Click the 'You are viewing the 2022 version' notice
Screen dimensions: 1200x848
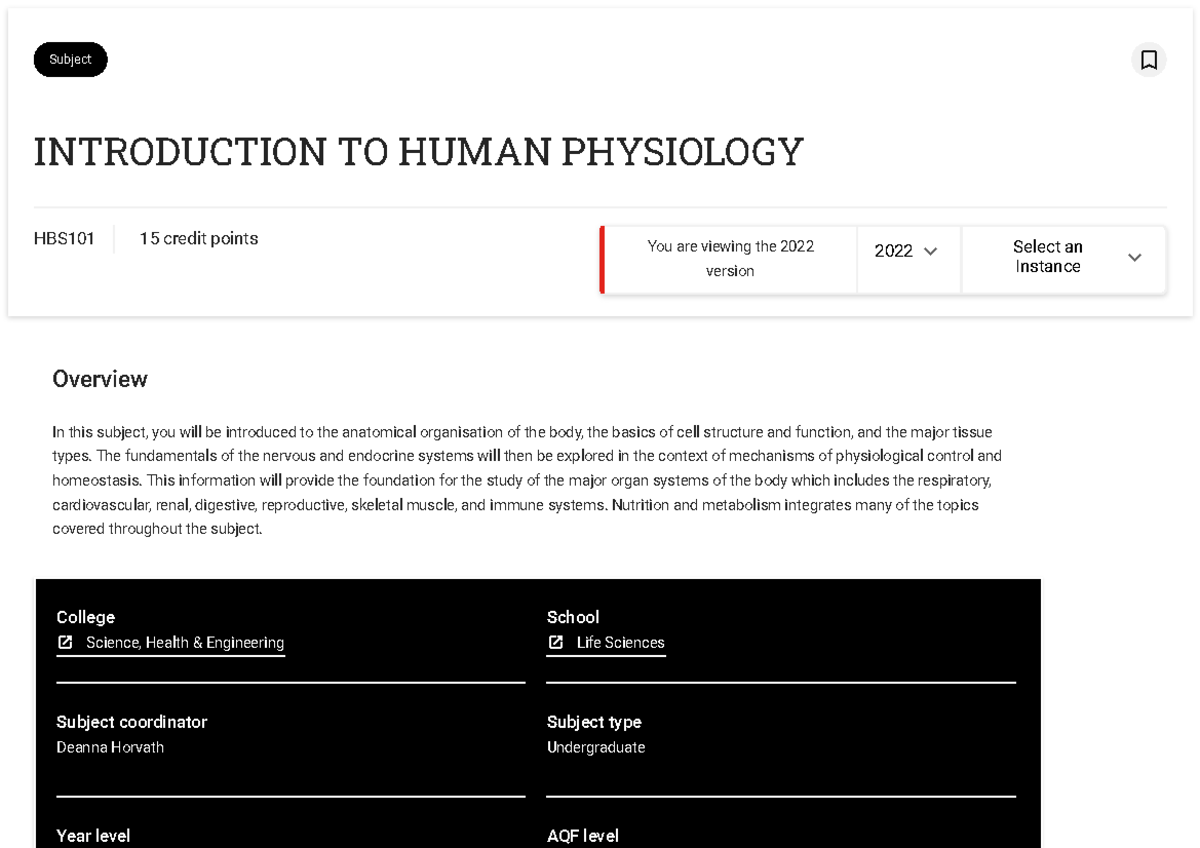pos(730,259)
